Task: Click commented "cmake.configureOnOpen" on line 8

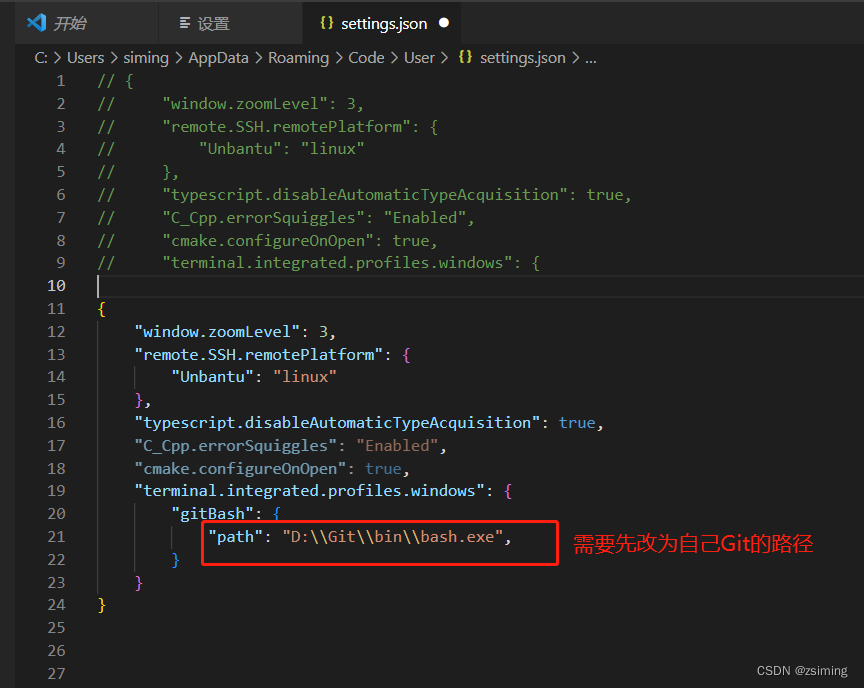Action: pos(268,241)
